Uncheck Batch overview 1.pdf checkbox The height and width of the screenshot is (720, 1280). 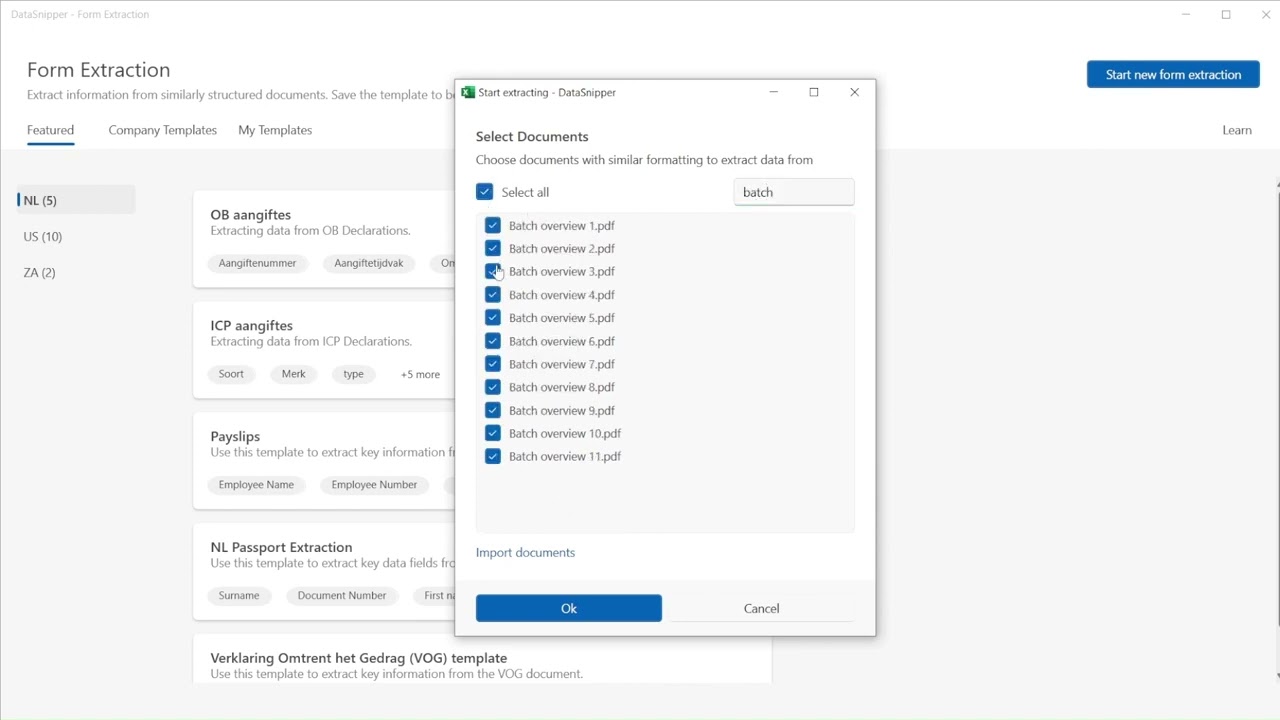pos(493,226)
